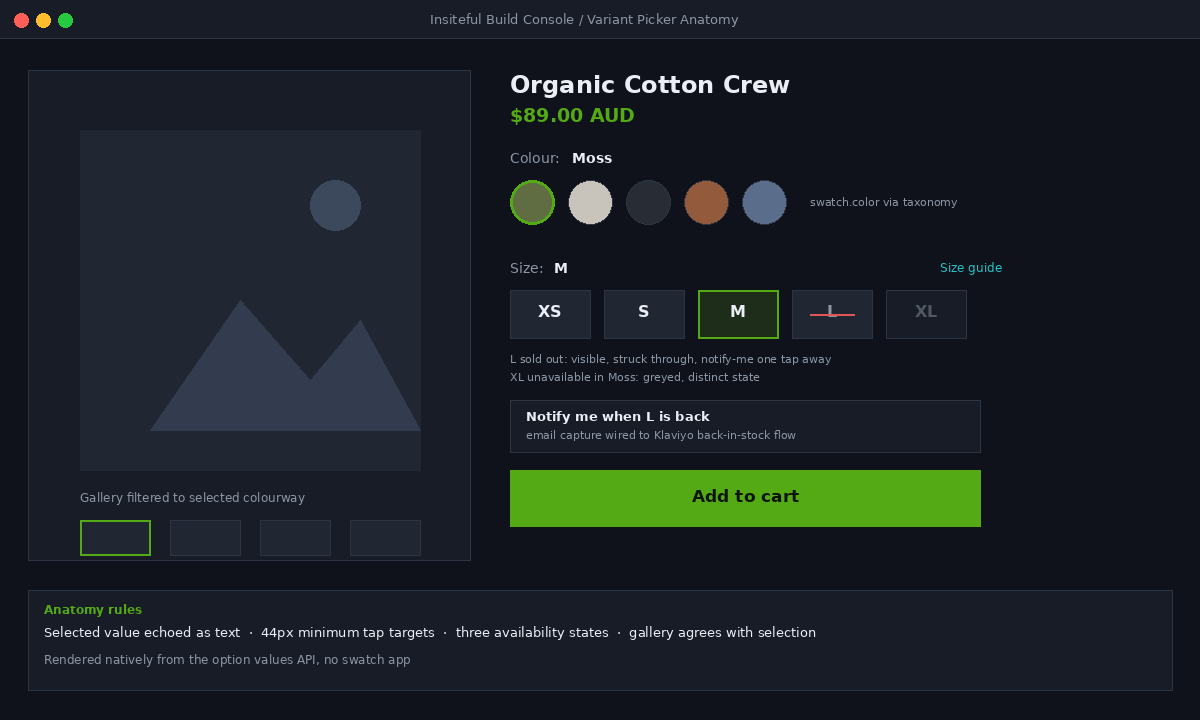Open the main product gallery image
Screen dimensions: 1200x720
[250, 300]
